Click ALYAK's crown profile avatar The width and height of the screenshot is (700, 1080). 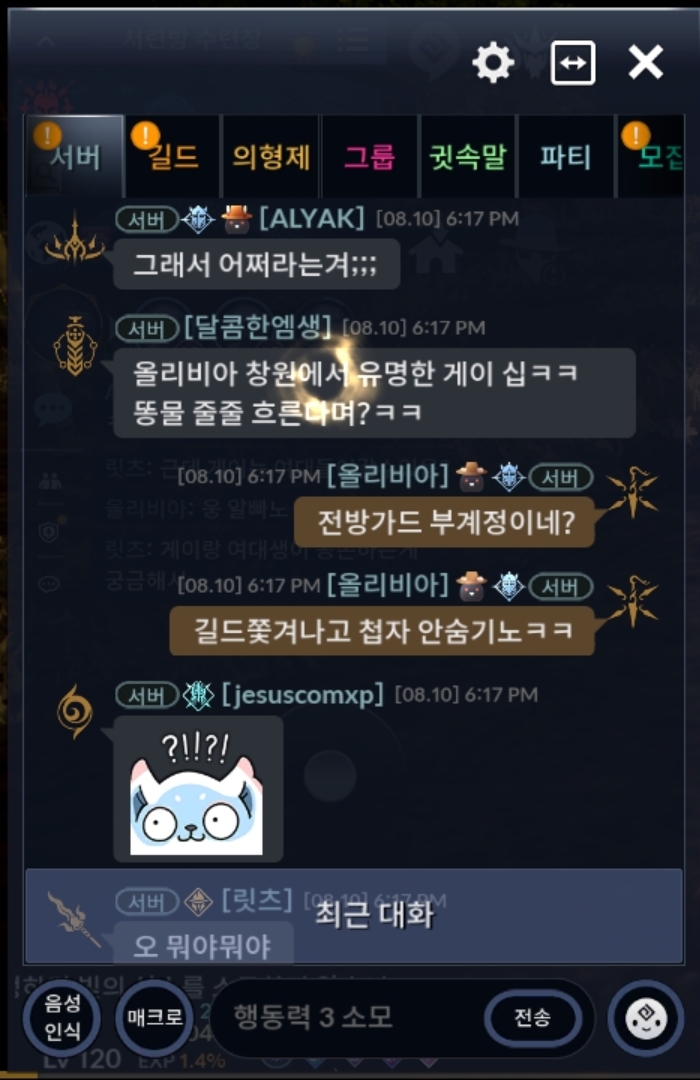(x=74, y=240)
